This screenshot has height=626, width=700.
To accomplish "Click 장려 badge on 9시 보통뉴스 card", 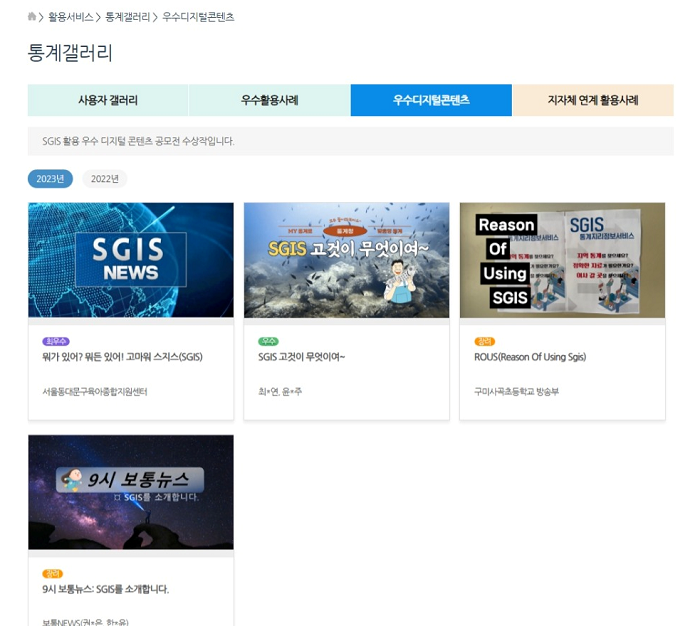I will point(52,574).
